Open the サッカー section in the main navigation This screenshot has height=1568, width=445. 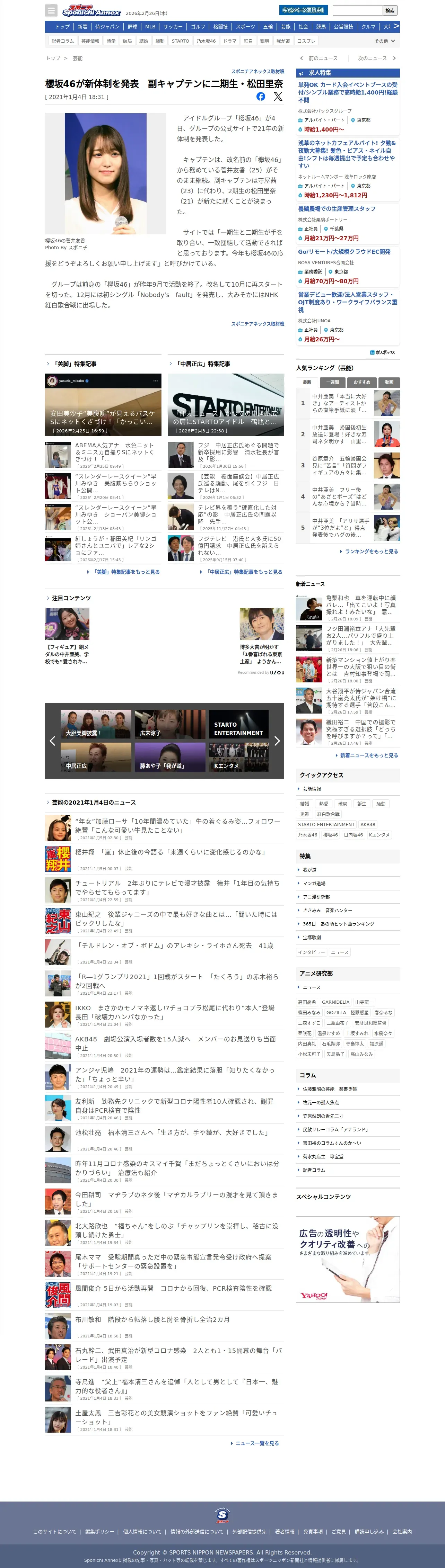[x=173, y=27]
